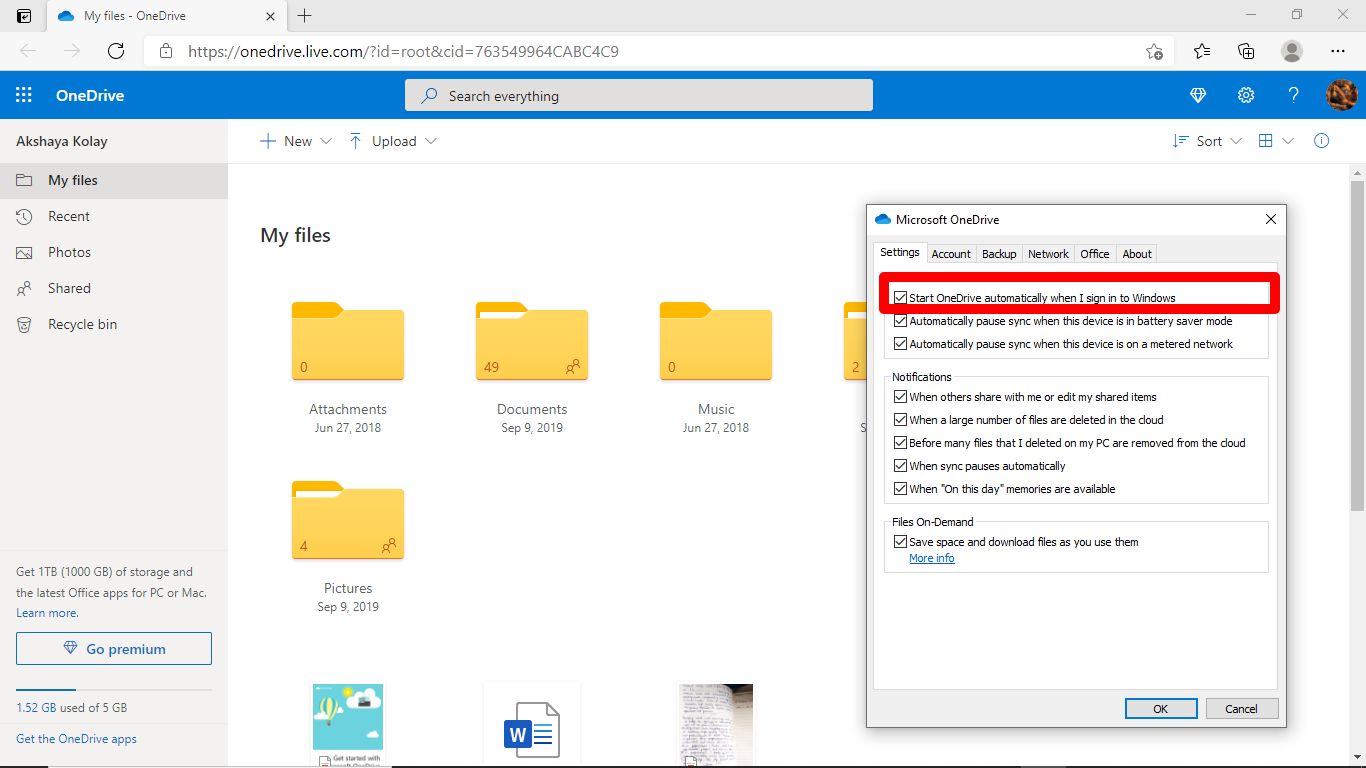The height and width of the screenshot is (768, 1366).
Task: Show the details pane info icon
Action: pyautogui.click(x=1322, y=141)
